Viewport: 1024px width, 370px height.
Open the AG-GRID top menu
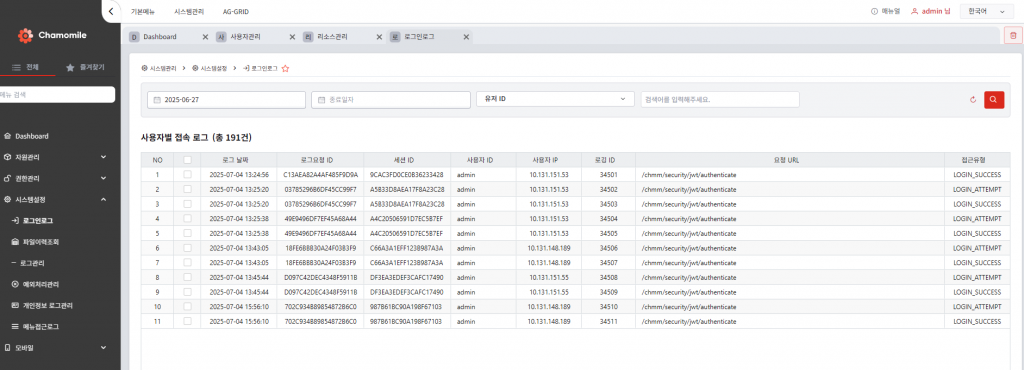coord(236,12)
